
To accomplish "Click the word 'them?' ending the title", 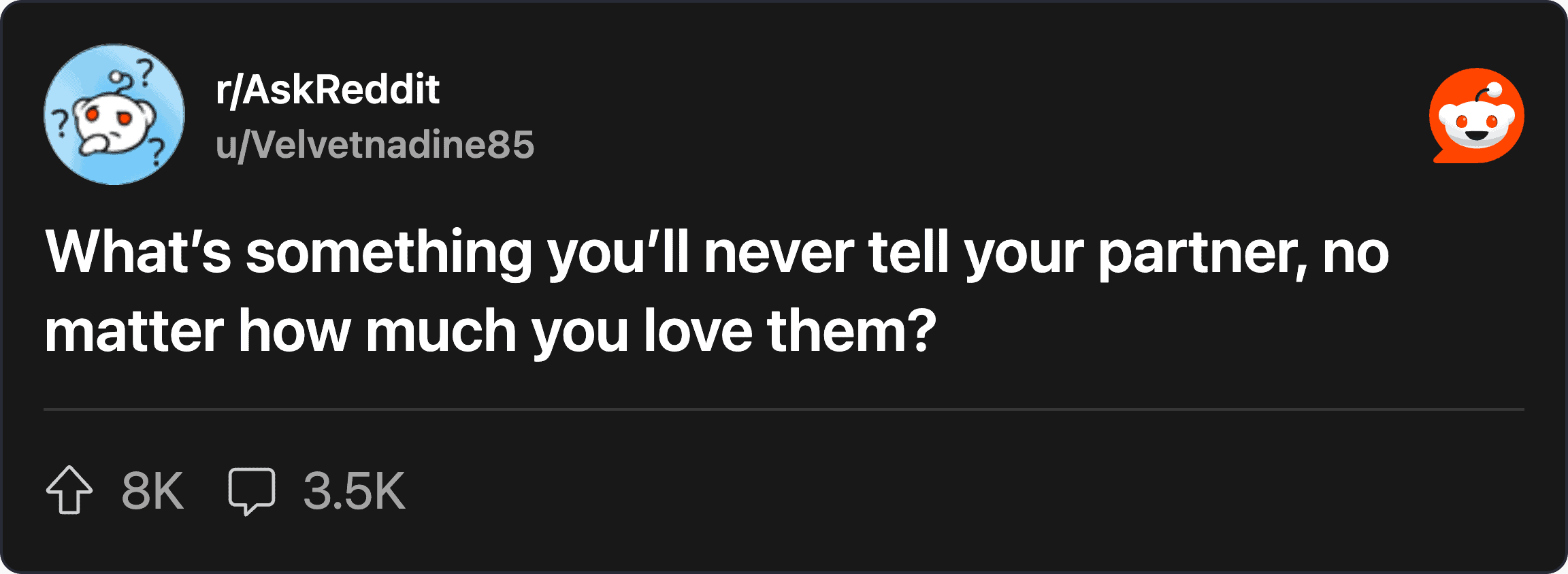I will coord(851,332).
